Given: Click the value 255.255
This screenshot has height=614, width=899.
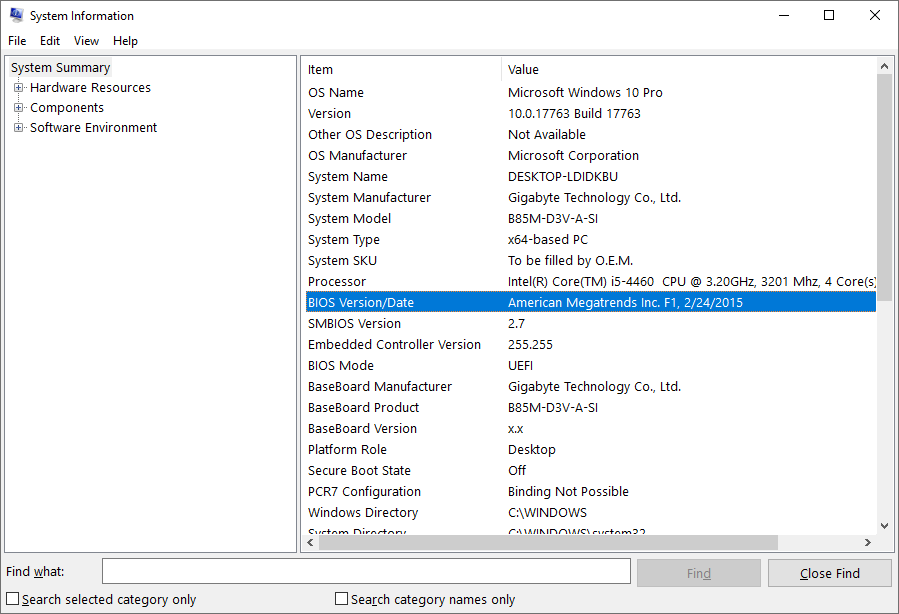Looking at the screenshot, I should (x=530, y=345).
